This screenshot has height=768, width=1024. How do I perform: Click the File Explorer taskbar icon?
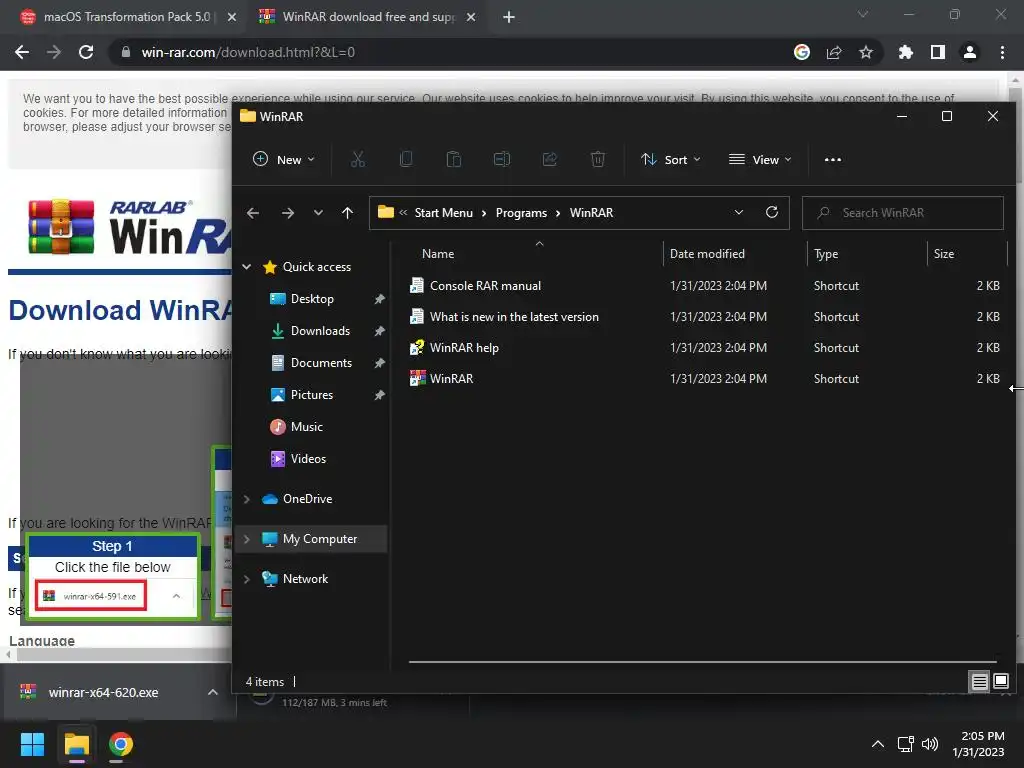click(76, 744)
